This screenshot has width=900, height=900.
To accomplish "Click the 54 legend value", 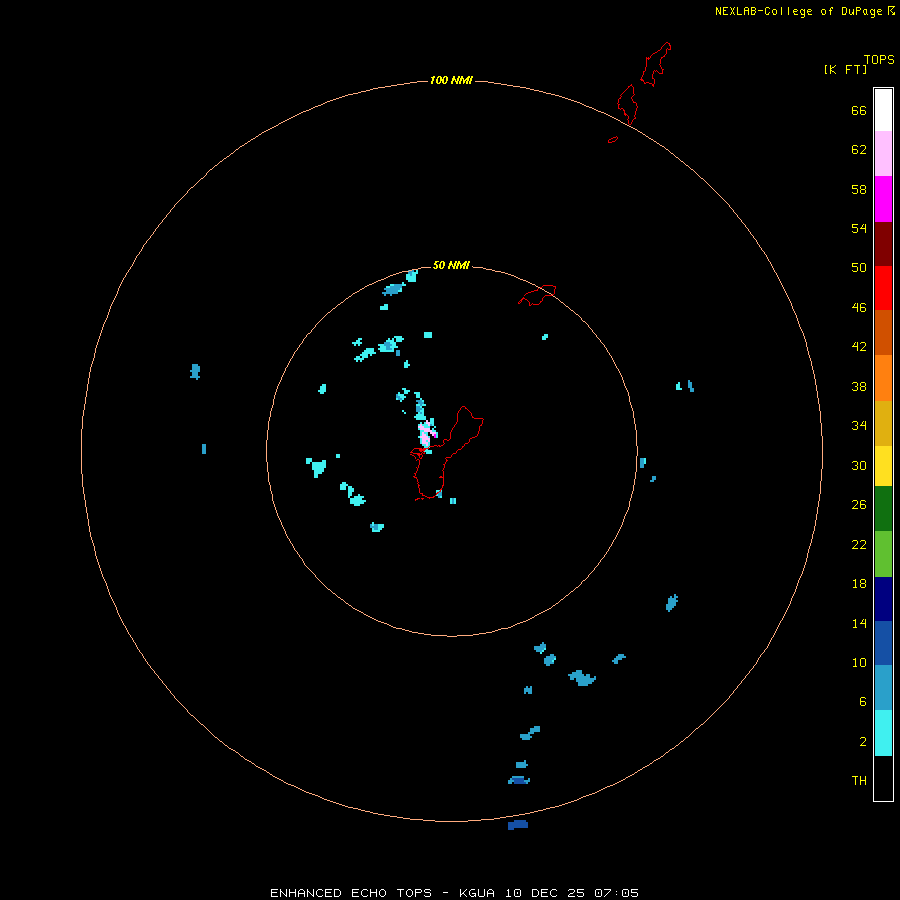I will 859,228.
